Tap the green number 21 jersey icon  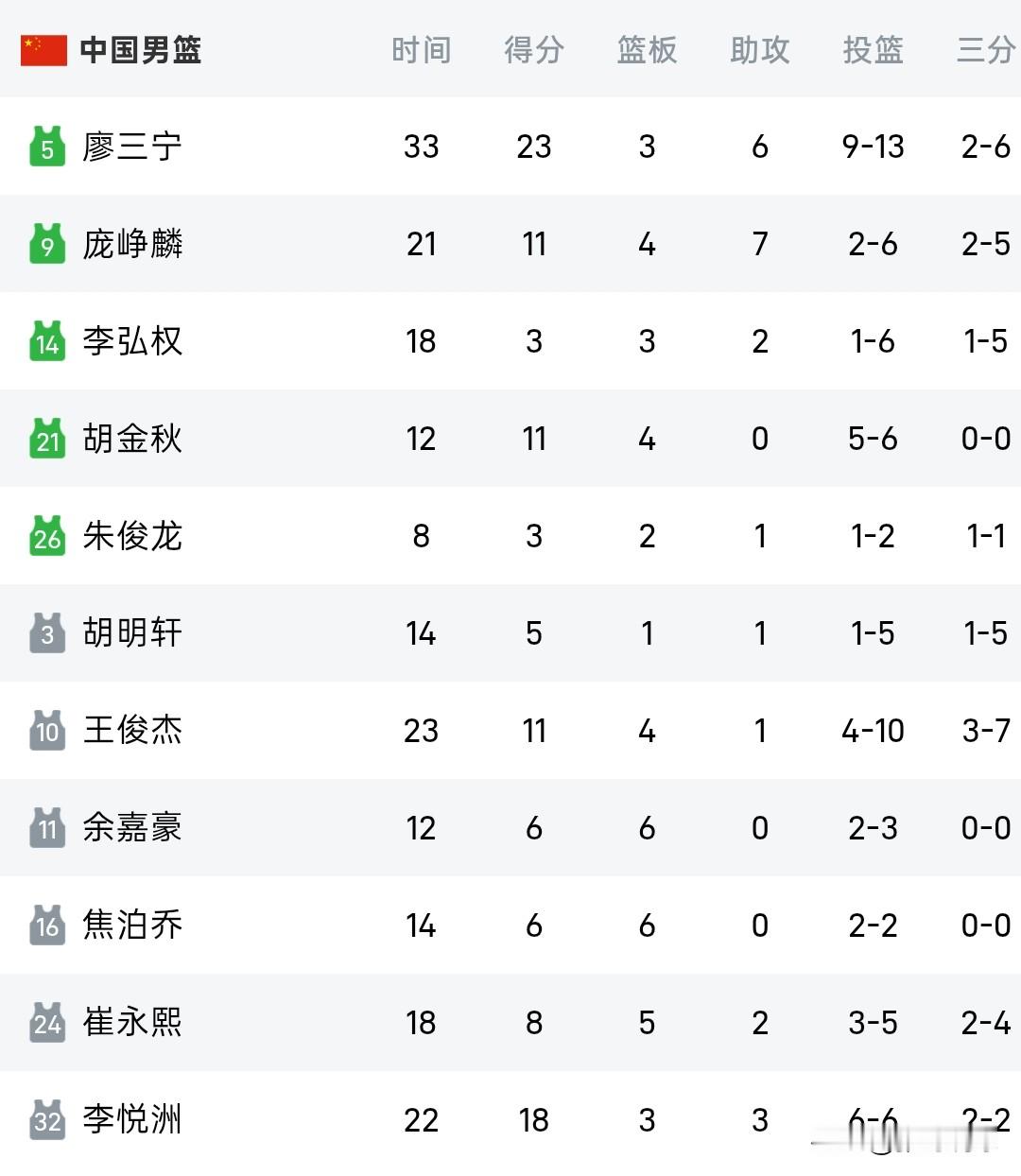[47, 439]
